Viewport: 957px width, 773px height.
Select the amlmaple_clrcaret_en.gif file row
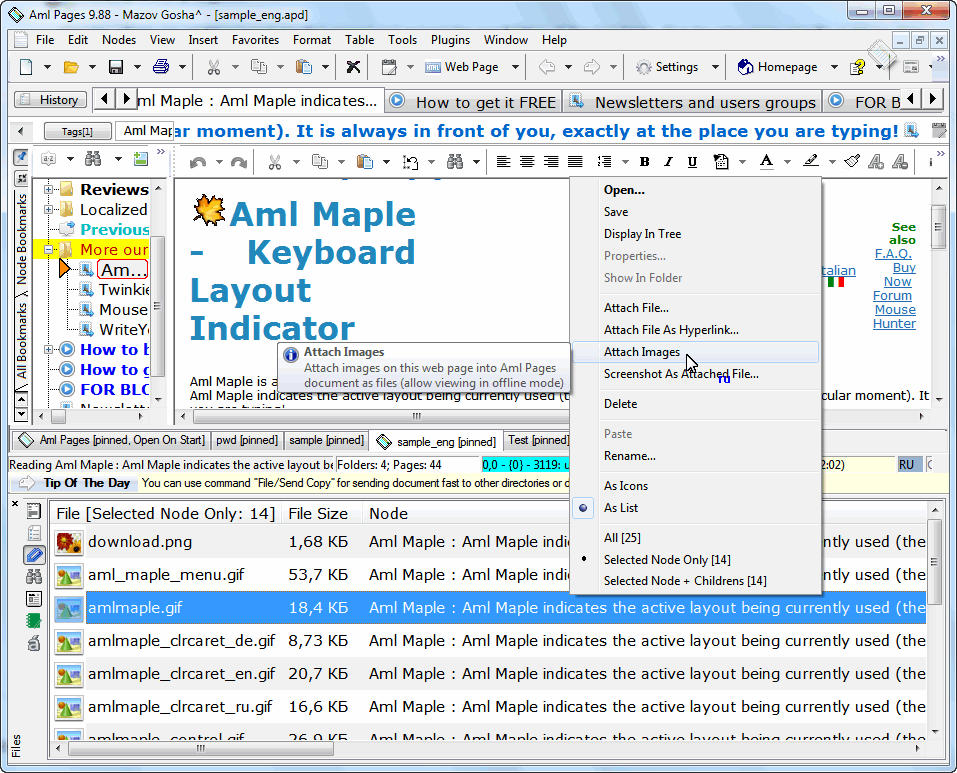(x=490, y=674)
